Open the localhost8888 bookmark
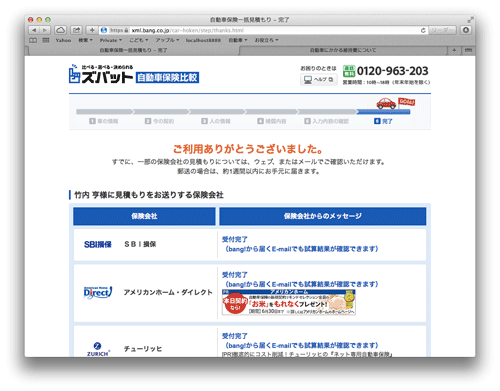The width and height of the screenshot is (500, 391). 203,40
